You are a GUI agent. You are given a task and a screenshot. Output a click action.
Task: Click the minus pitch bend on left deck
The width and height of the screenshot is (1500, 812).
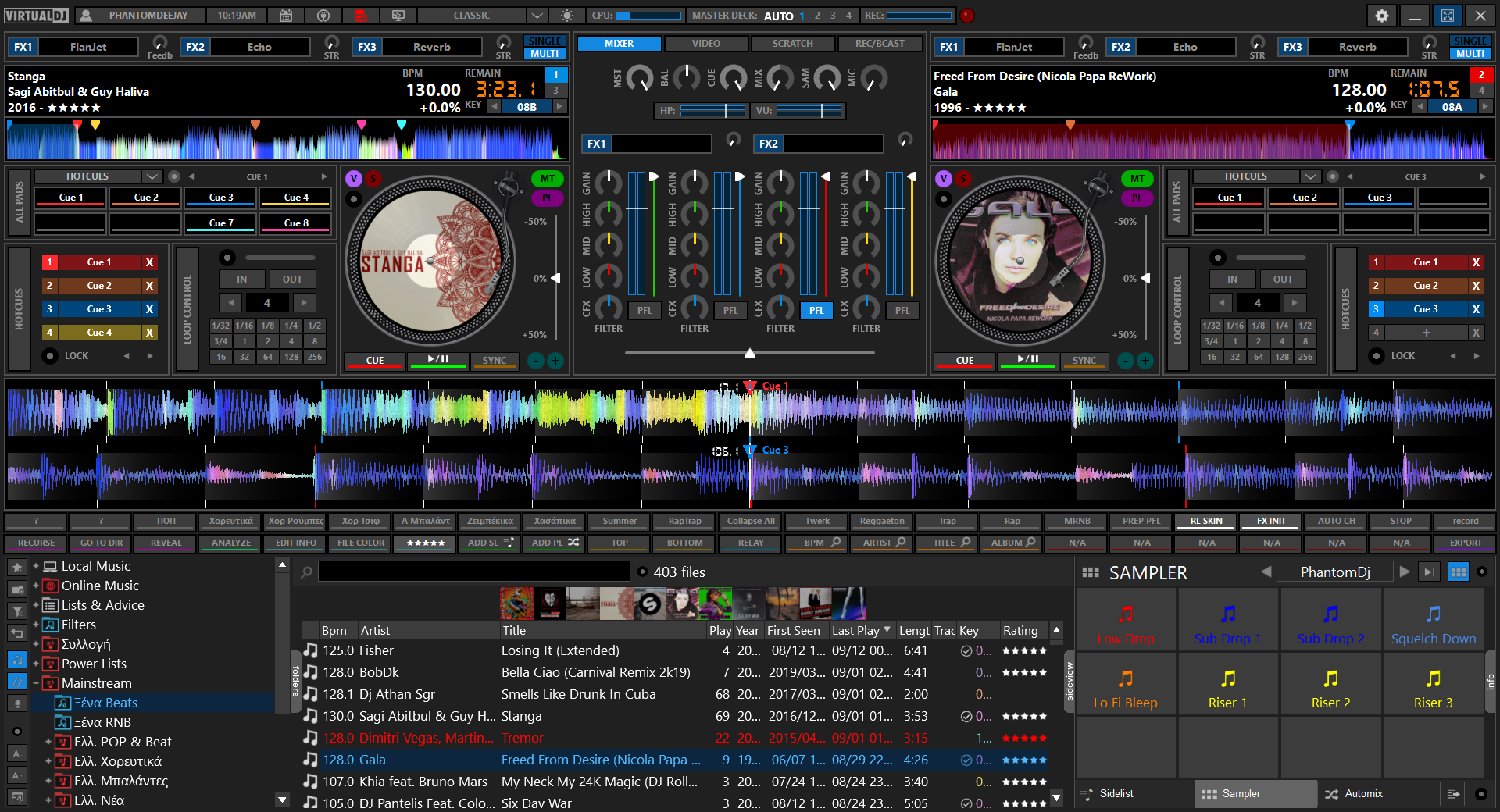point(535,361)
